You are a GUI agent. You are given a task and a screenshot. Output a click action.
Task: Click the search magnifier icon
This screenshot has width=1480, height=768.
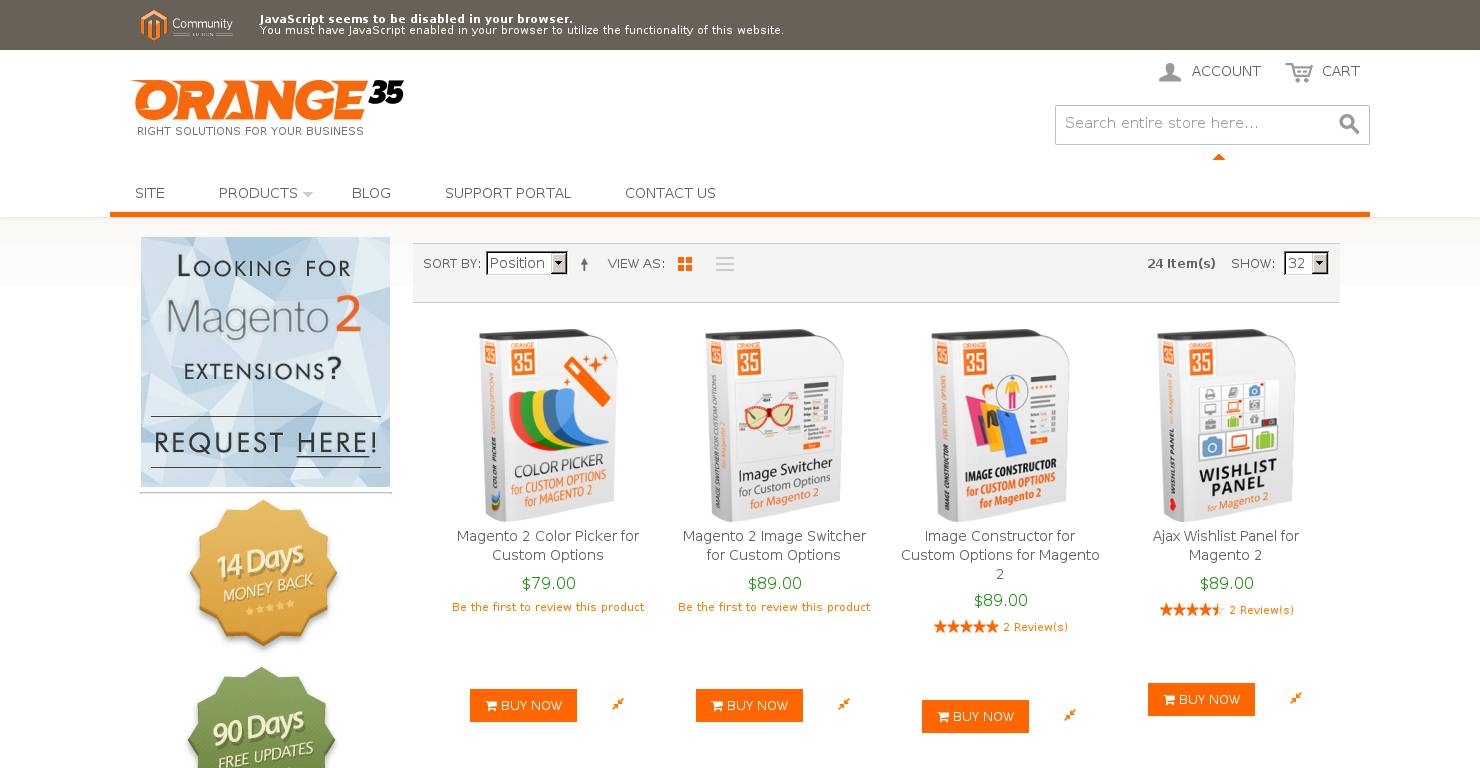[x=1349, y=124]
